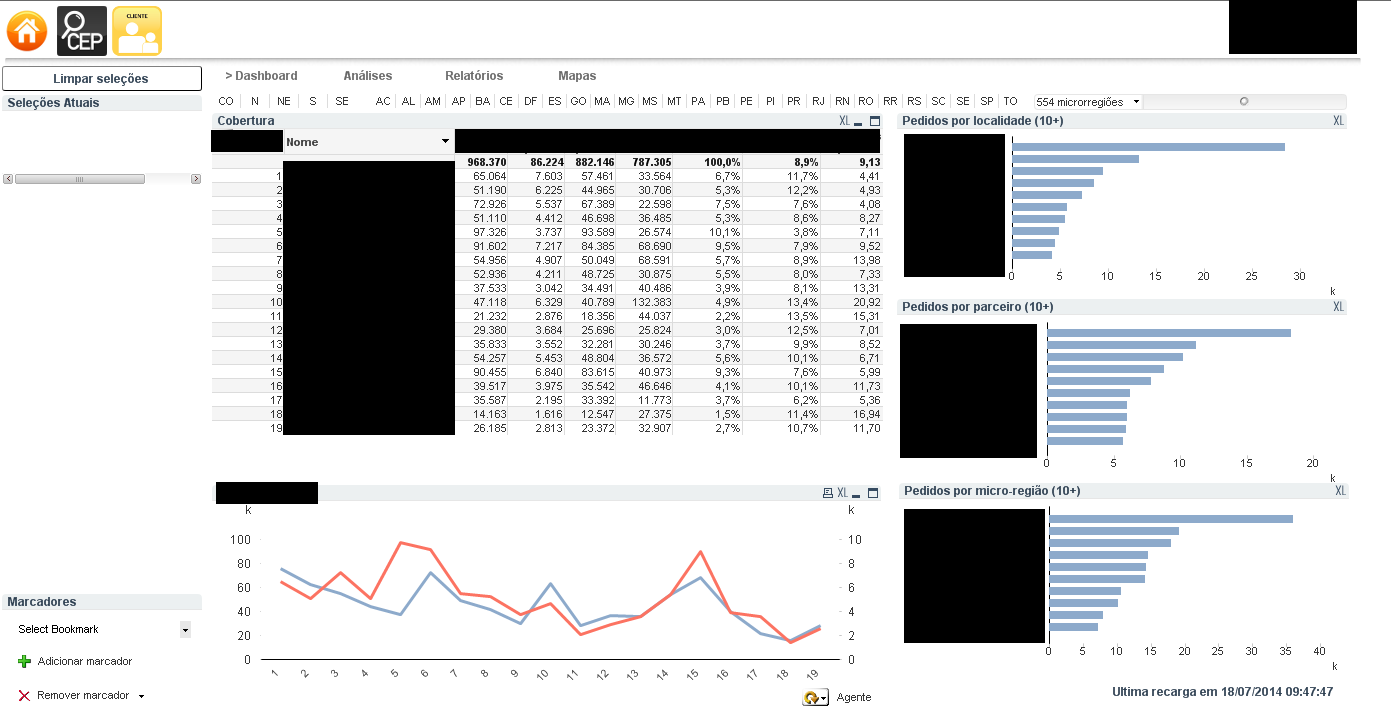Click the green plus add-bookmark icon
This screenshot has height=726, width=1391.
click(25, 662)
